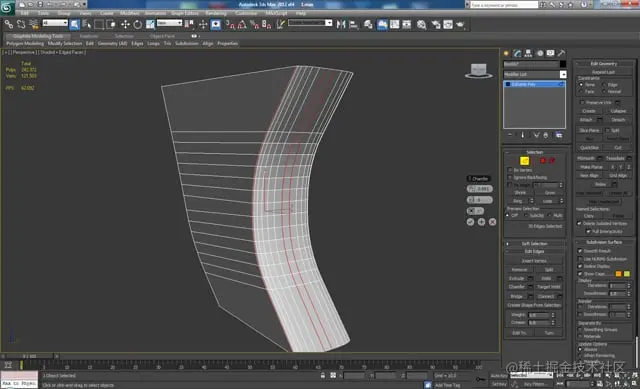Screen dimensions: 640x389
Task: Collapse the Edit Geometry rollout
Action: tap(604, 63)
